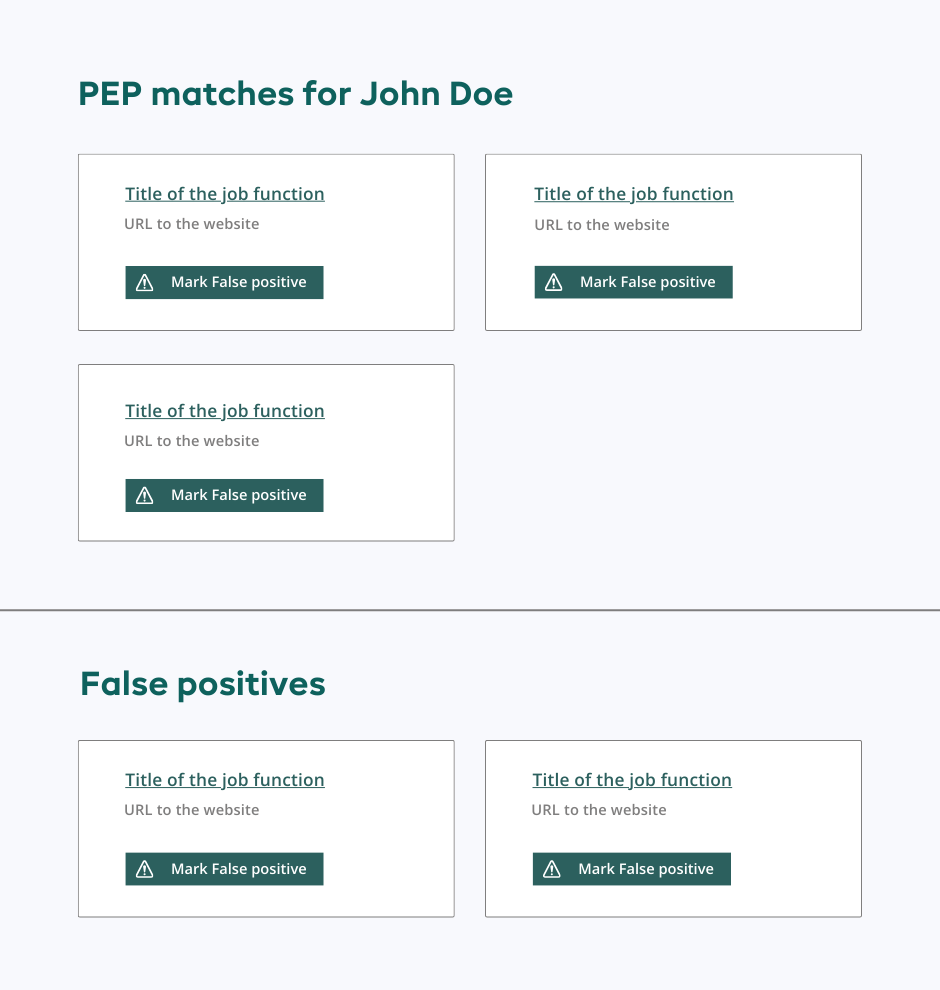Screen dimensions: 940x990
Task: Open job function title of third PEP match
Action: point(225,411)
